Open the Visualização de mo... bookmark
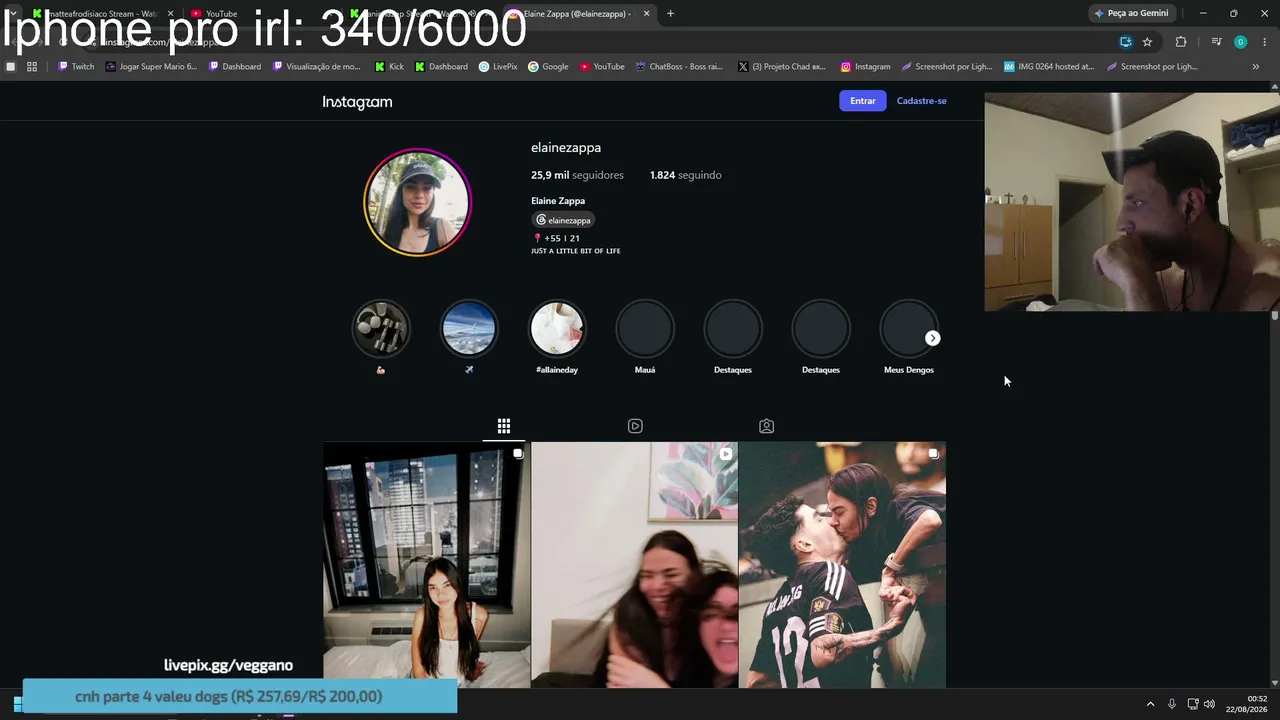The image size is (1280, 720). click(x=316, y=67)
